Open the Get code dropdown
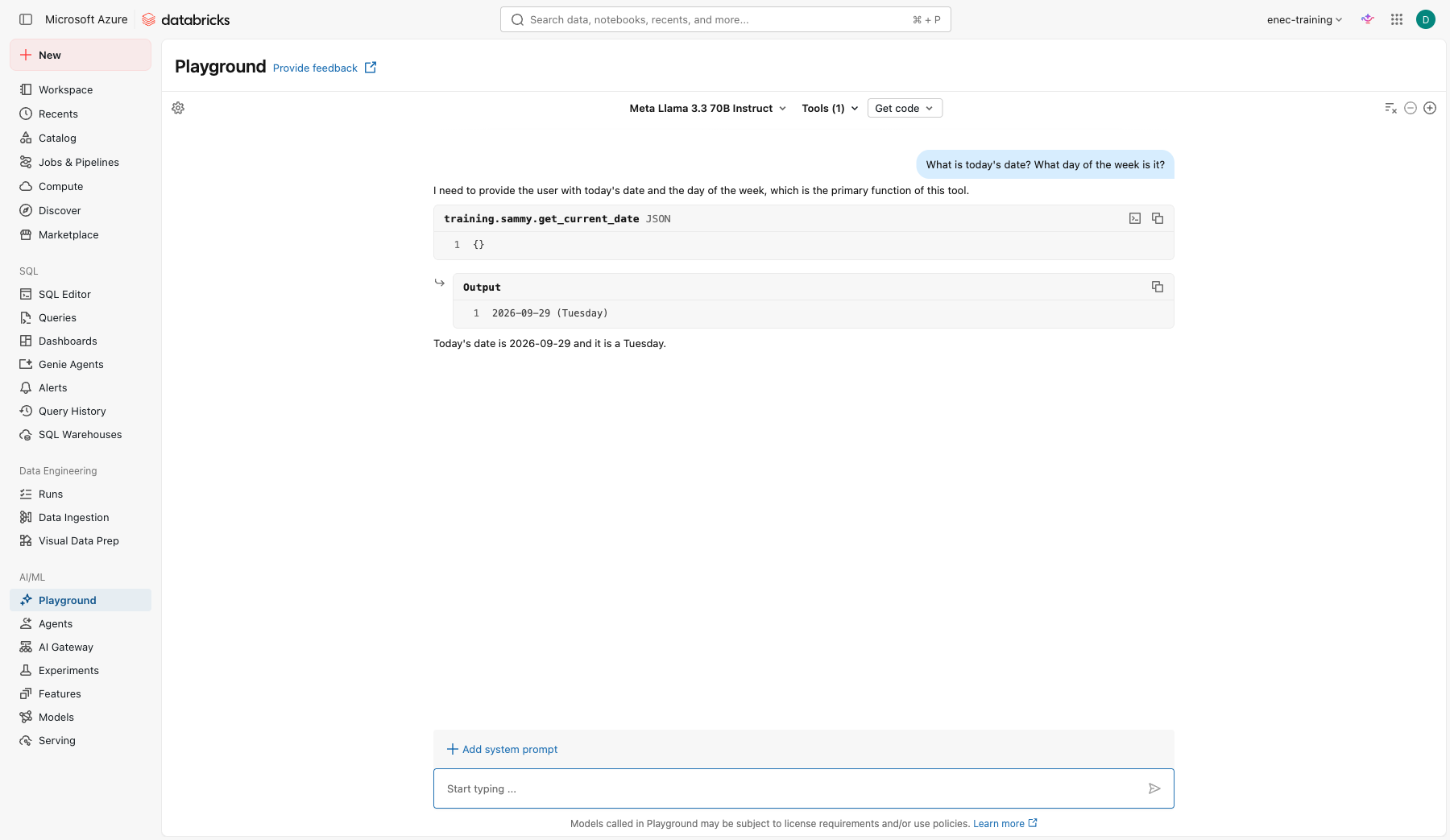This screenshot has height=840, width=1450. 905,108
